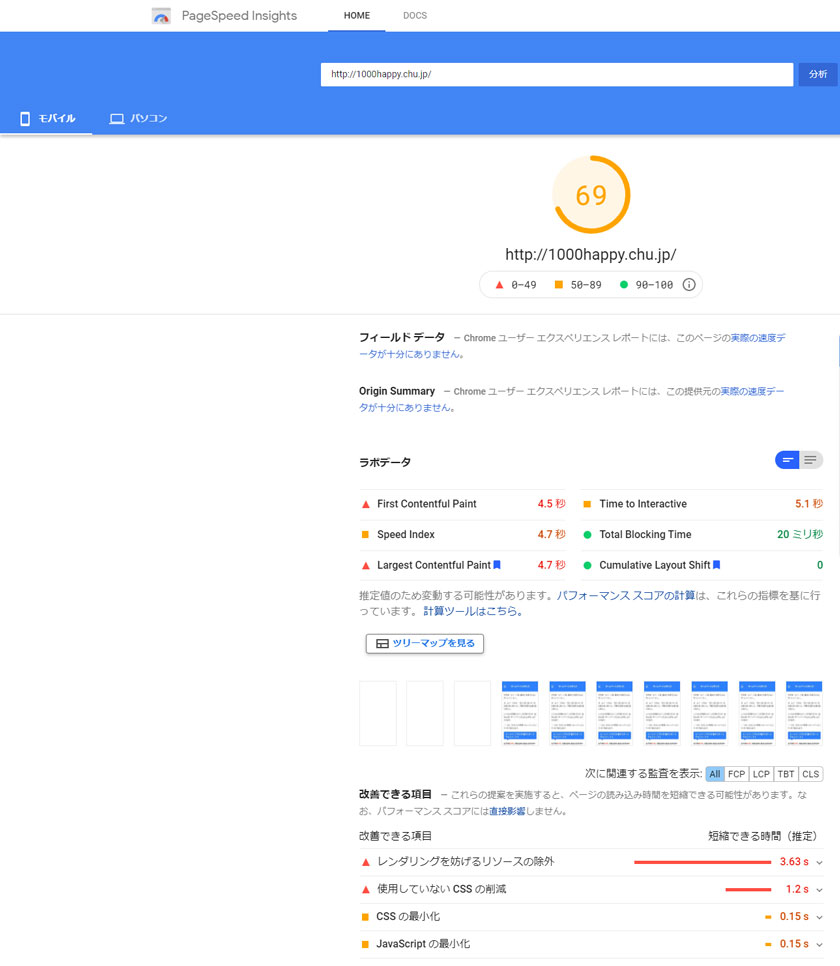840x966 pixels.
Task: Click the CSS の最小化 orange square icon
Action: pos(365,917)
